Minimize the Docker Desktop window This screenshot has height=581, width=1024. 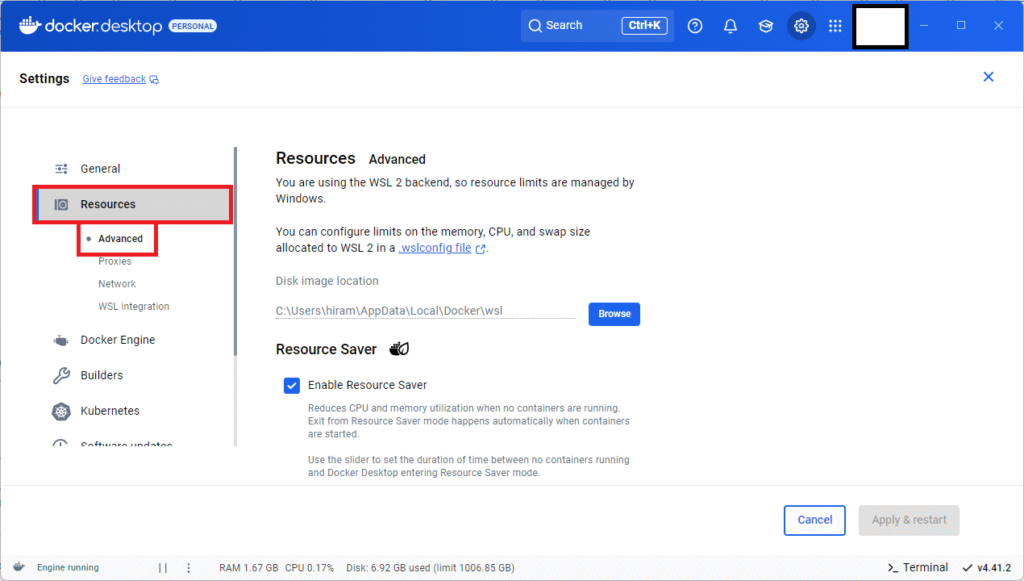coord(924,25)
